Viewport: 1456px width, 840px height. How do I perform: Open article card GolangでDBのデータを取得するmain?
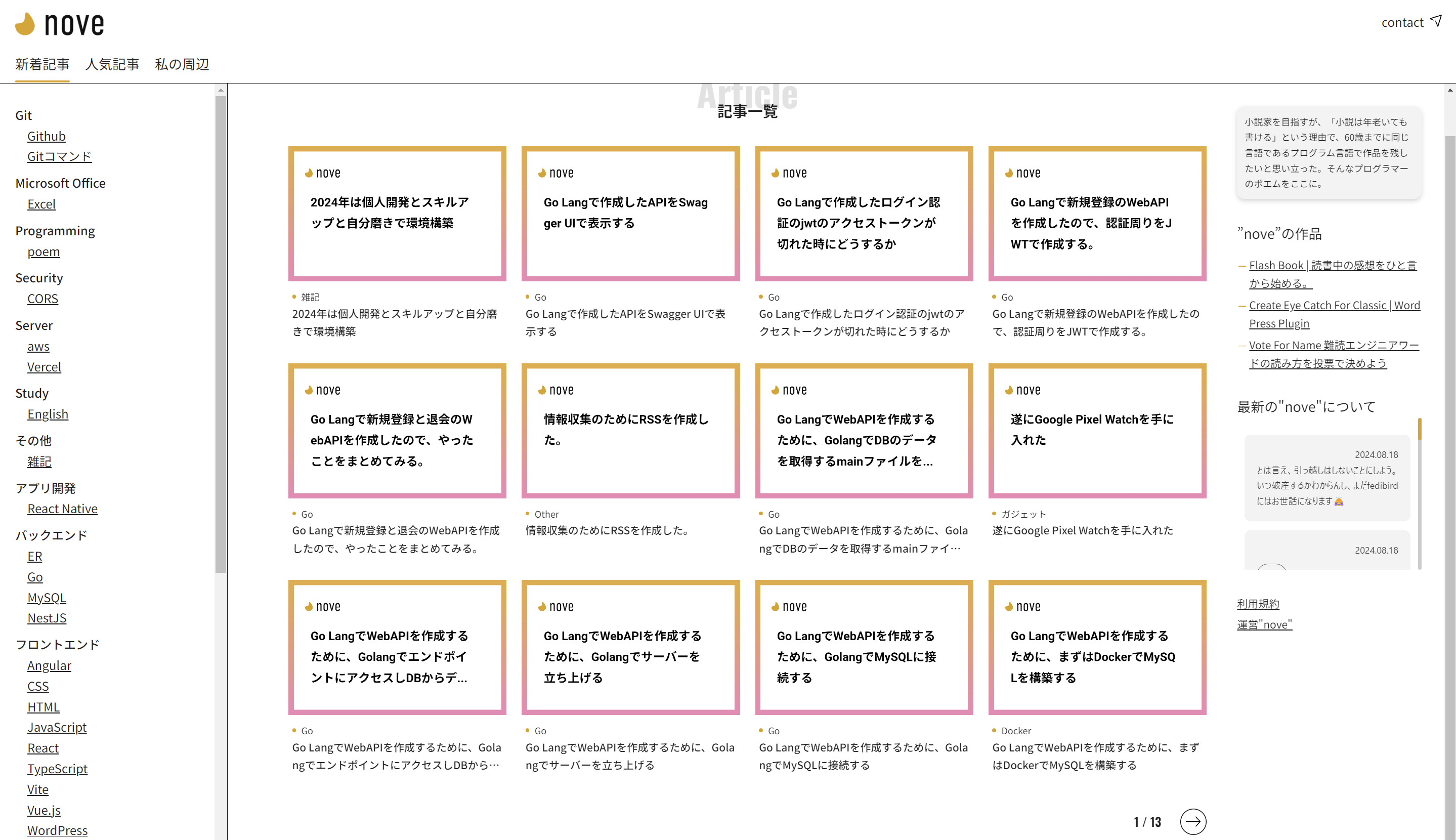864,431
